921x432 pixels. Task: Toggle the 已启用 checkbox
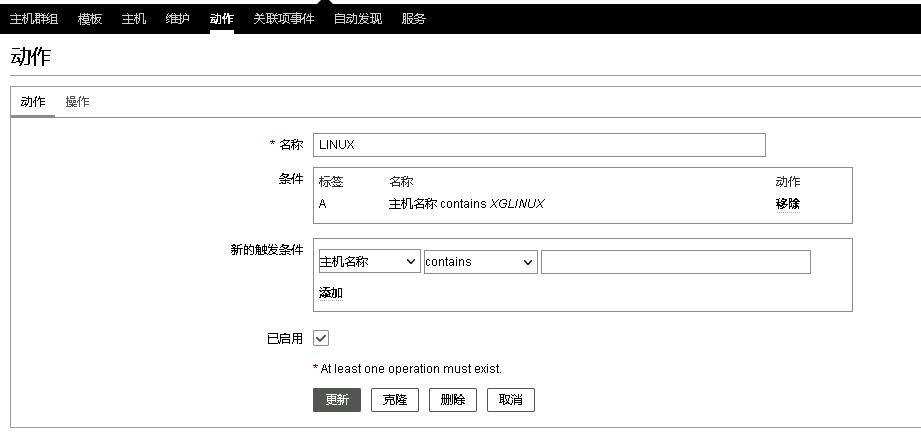321,338
